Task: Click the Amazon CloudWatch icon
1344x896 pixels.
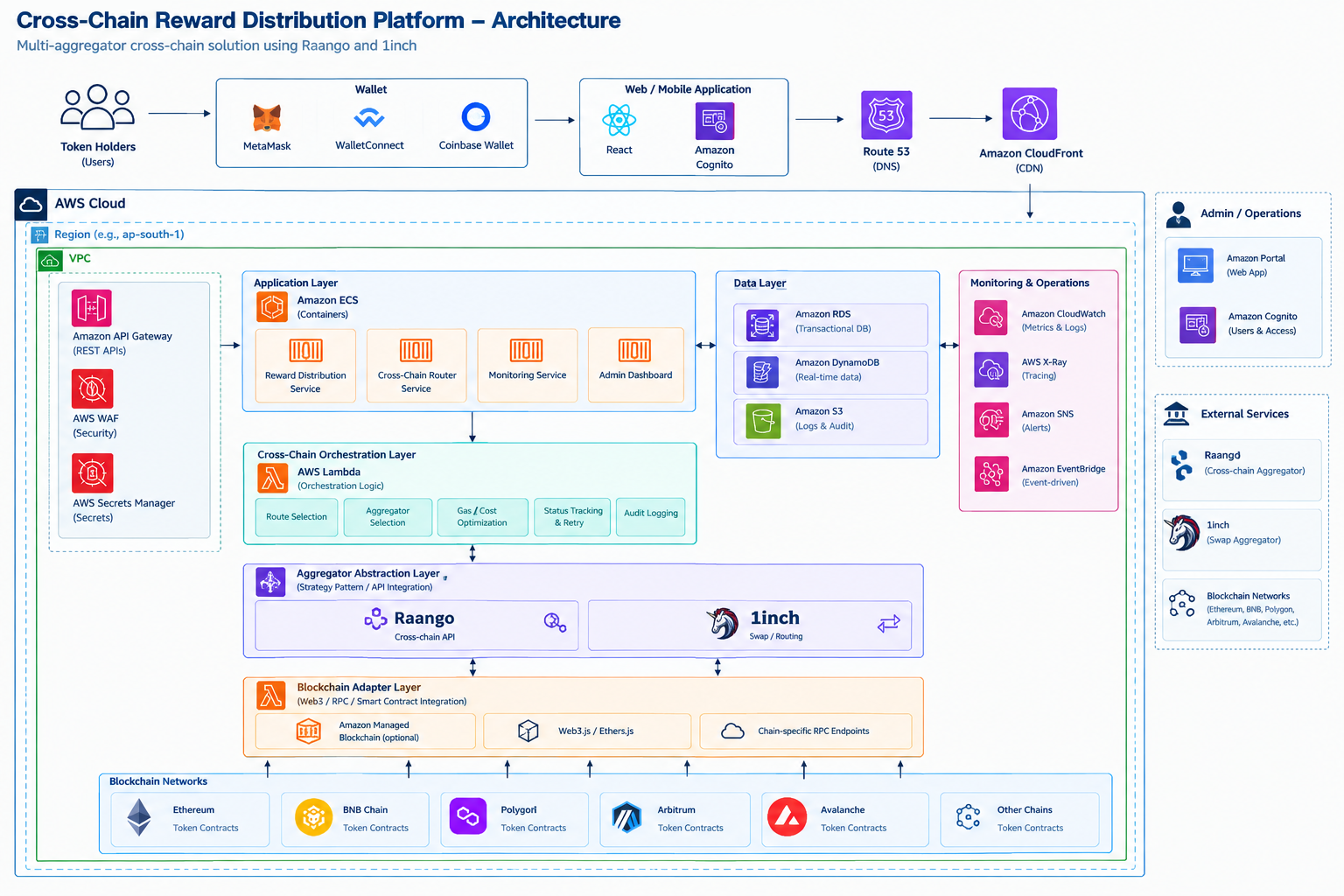Action: point(991,318)
